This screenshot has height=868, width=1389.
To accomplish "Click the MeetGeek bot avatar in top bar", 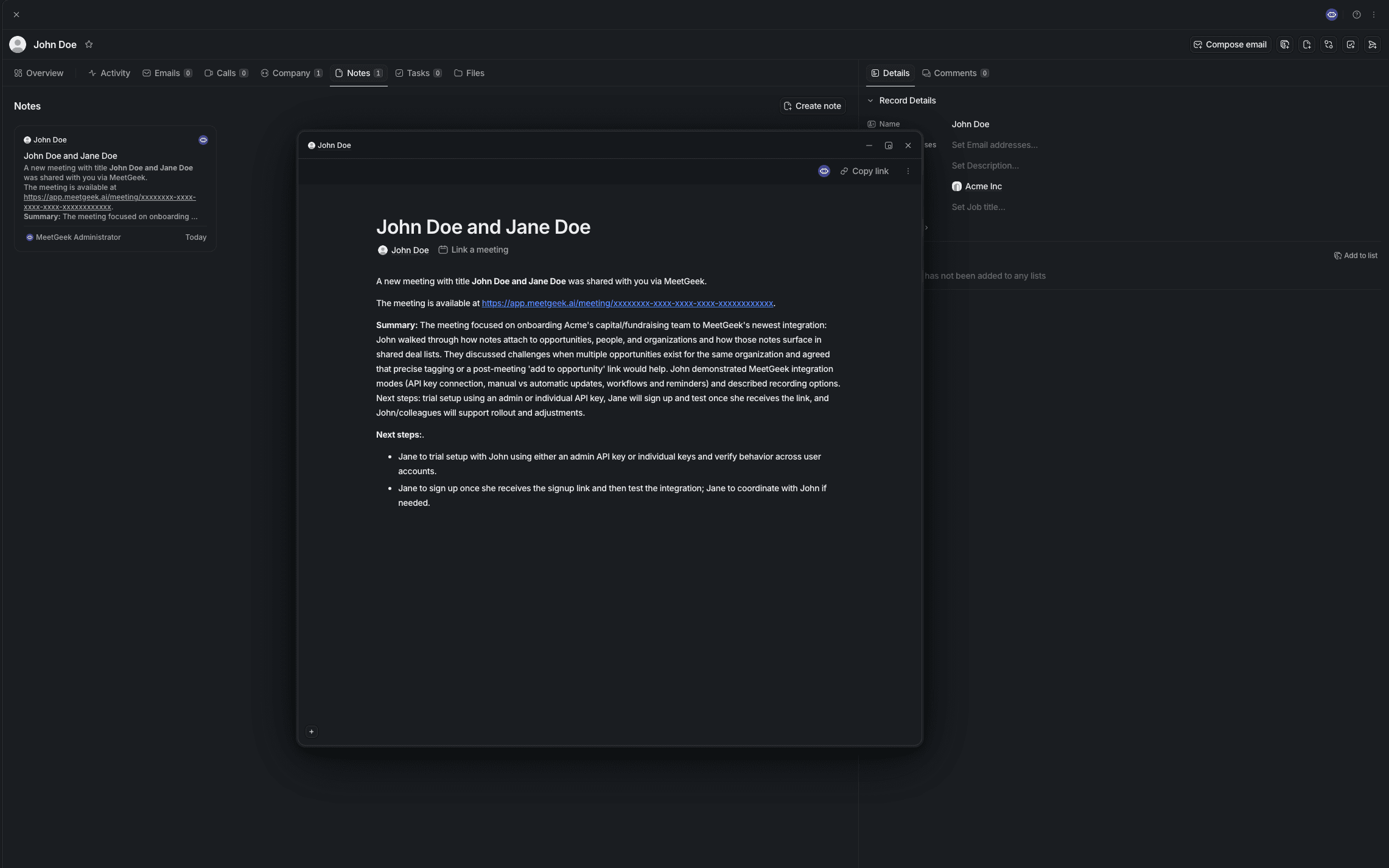I will tap(1331, 15).
